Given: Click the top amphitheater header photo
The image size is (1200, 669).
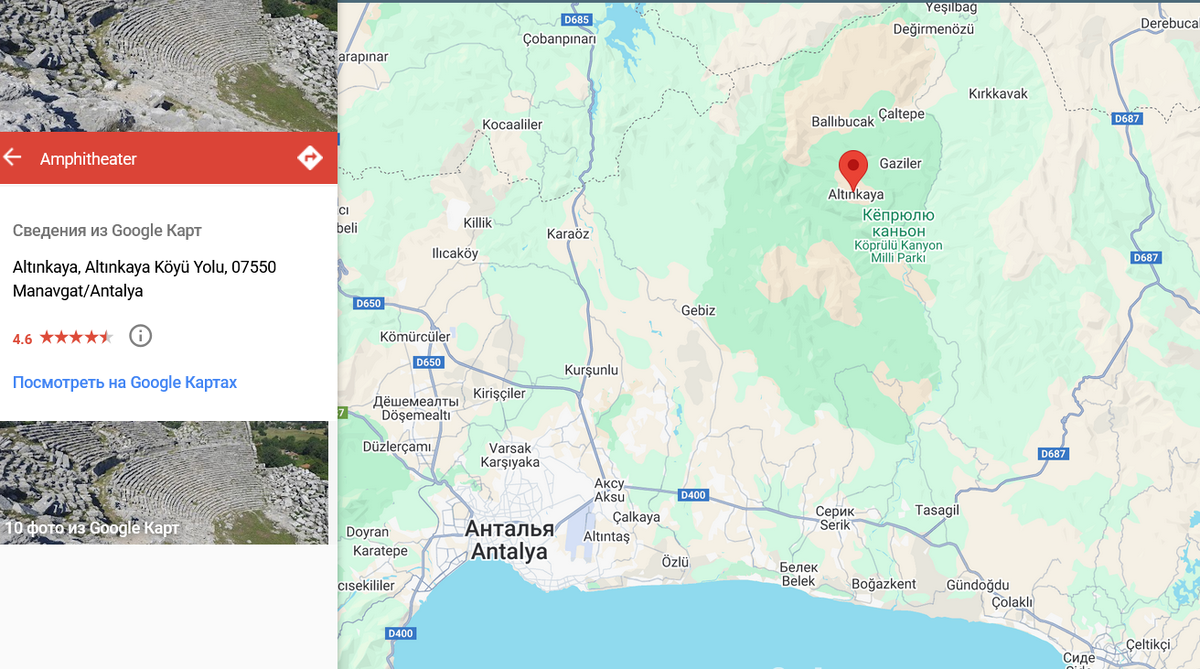Looking at the screenshot, I should click(x=168, y=66).
